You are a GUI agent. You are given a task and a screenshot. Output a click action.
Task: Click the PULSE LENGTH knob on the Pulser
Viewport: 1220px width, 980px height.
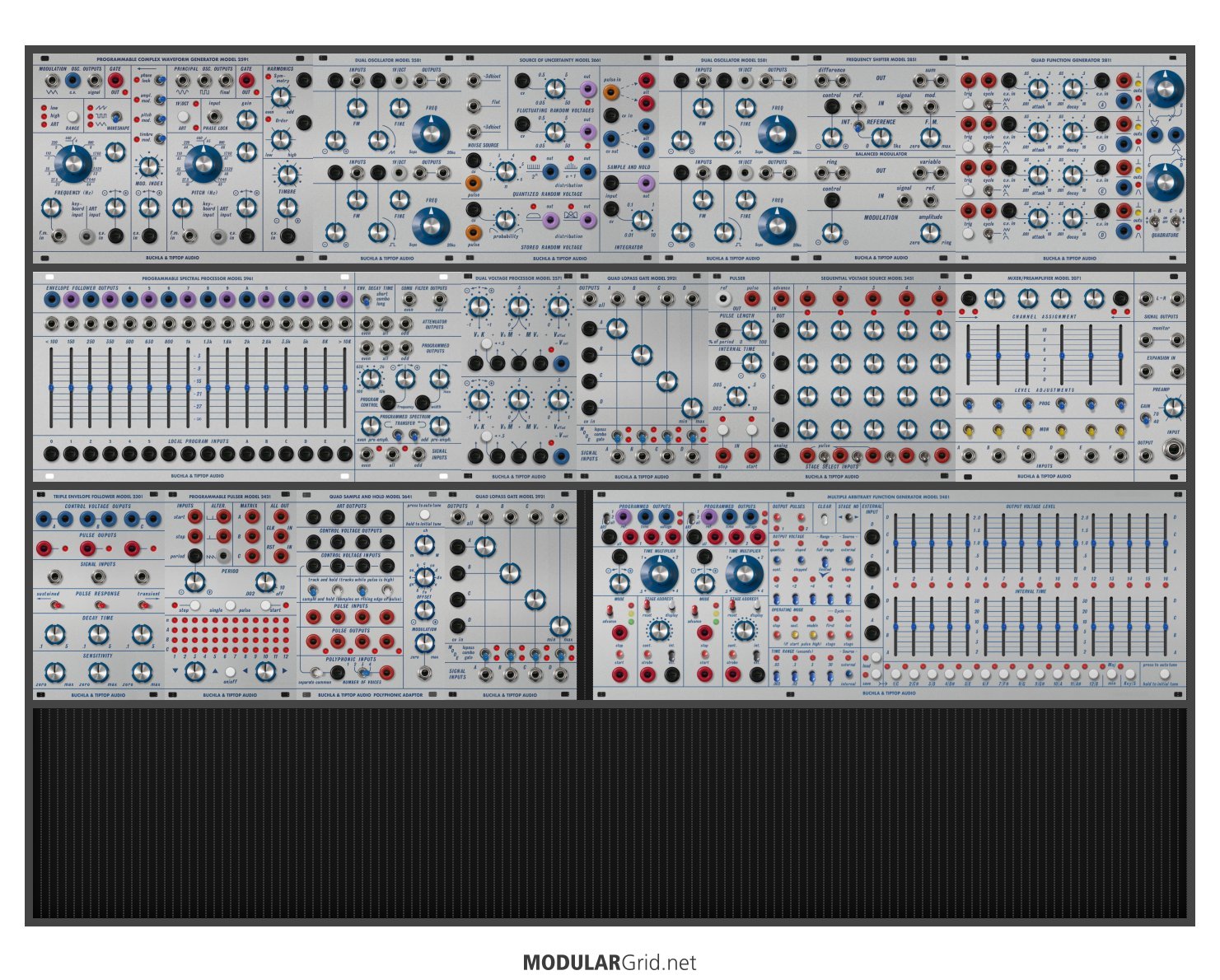(x=752, y=329)
